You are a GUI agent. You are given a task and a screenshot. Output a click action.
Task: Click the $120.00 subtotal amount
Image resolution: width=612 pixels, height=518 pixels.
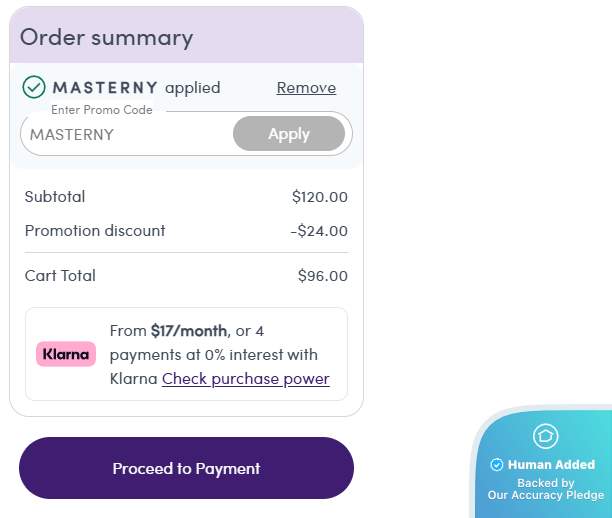coord(319,197)
